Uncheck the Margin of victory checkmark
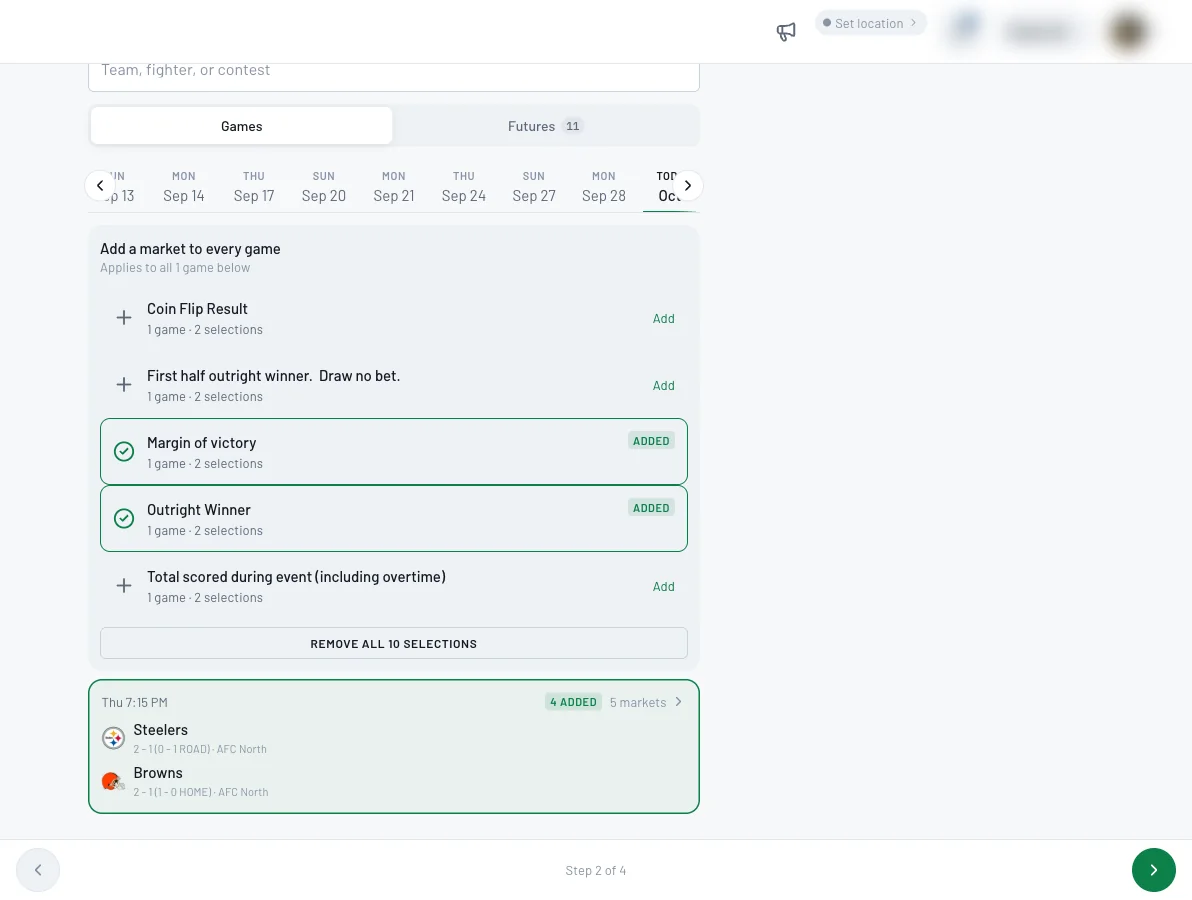 [124, 452]
